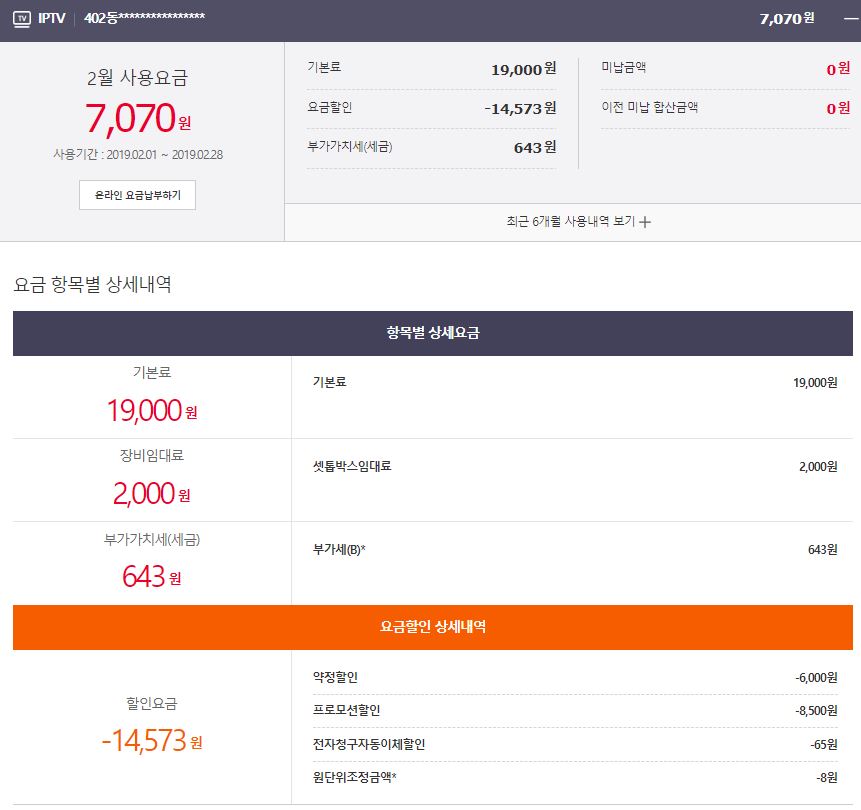Click the 셋톱박스임대료 detail row
Screen dimensions: 861x810
point(574,467)
